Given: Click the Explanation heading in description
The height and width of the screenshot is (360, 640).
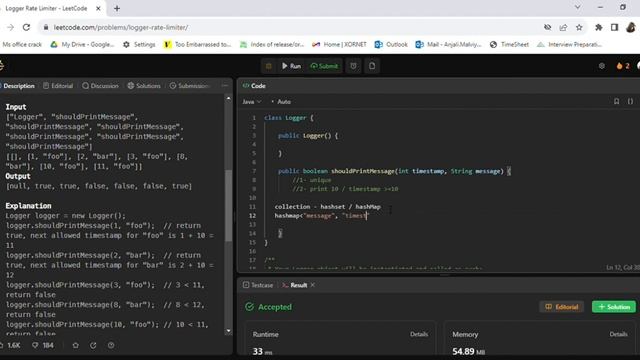Looking at the screenshot, I should click(x=28, y=206).
